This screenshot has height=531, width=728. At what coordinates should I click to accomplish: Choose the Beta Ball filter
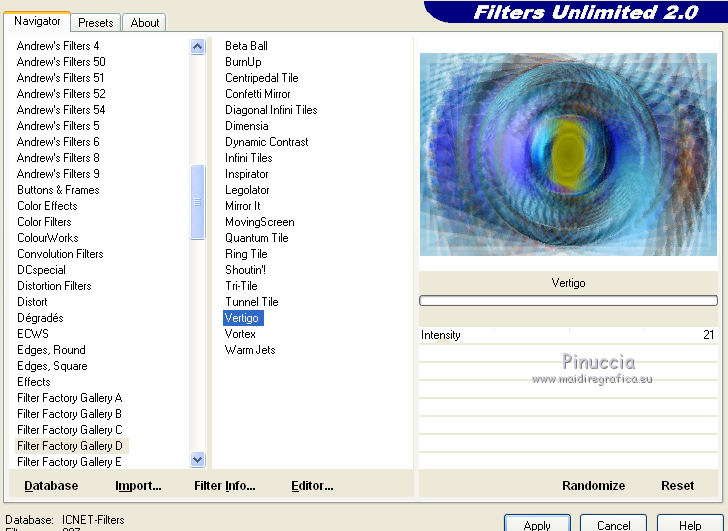tap(246, 46)
